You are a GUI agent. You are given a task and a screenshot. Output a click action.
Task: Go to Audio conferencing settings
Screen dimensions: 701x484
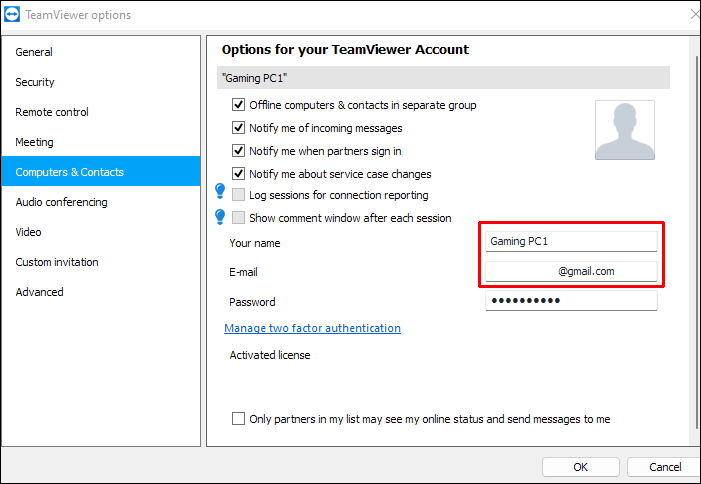[x=61, y=202]
